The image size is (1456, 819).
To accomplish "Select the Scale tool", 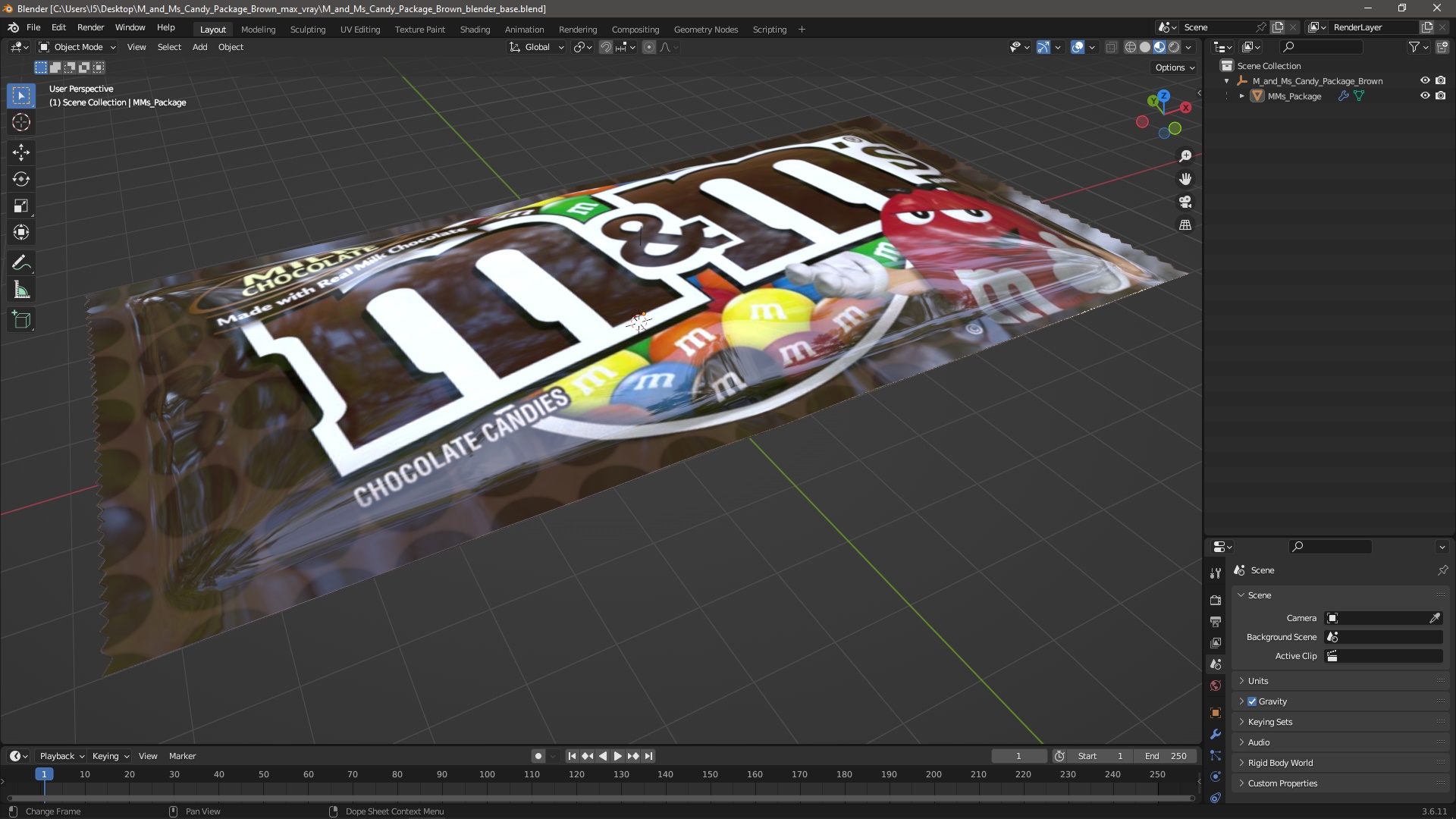I will 21,206.
